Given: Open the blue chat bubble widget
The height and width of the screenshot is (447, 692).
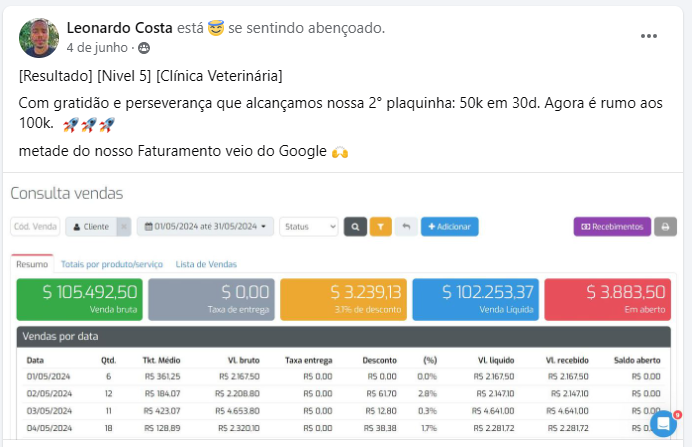Looking at the screenshot, I should 663,424.
